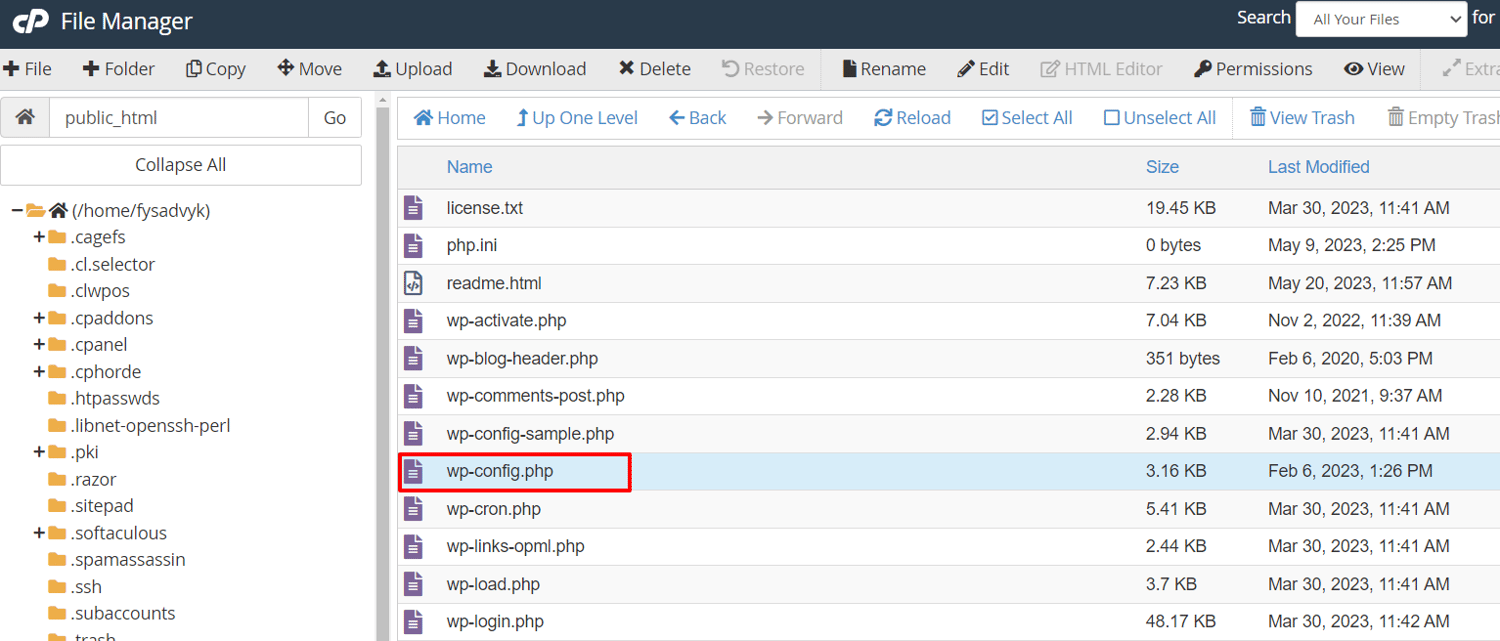Viewport: 1500px width, 641px height.
Task: Select the Upload toolbar icon
Action: [x=413, y=69]
